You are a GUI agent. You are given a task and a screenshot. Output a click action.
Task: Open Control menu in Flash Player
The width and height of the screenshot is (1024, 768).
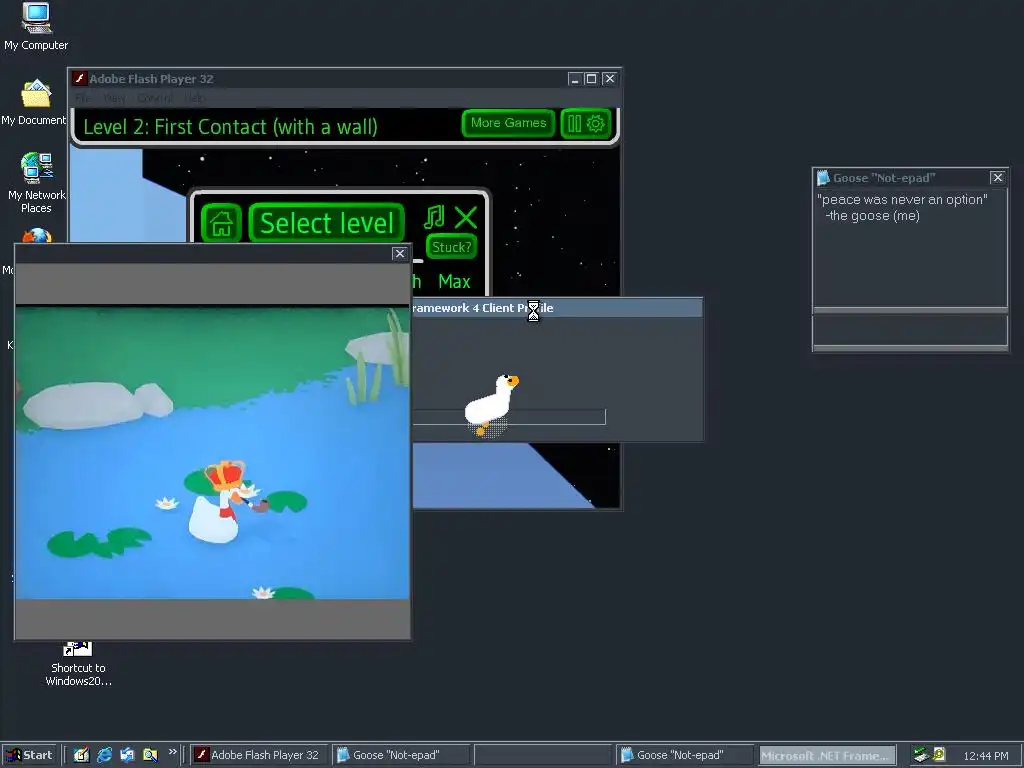[x=155, y=98]
